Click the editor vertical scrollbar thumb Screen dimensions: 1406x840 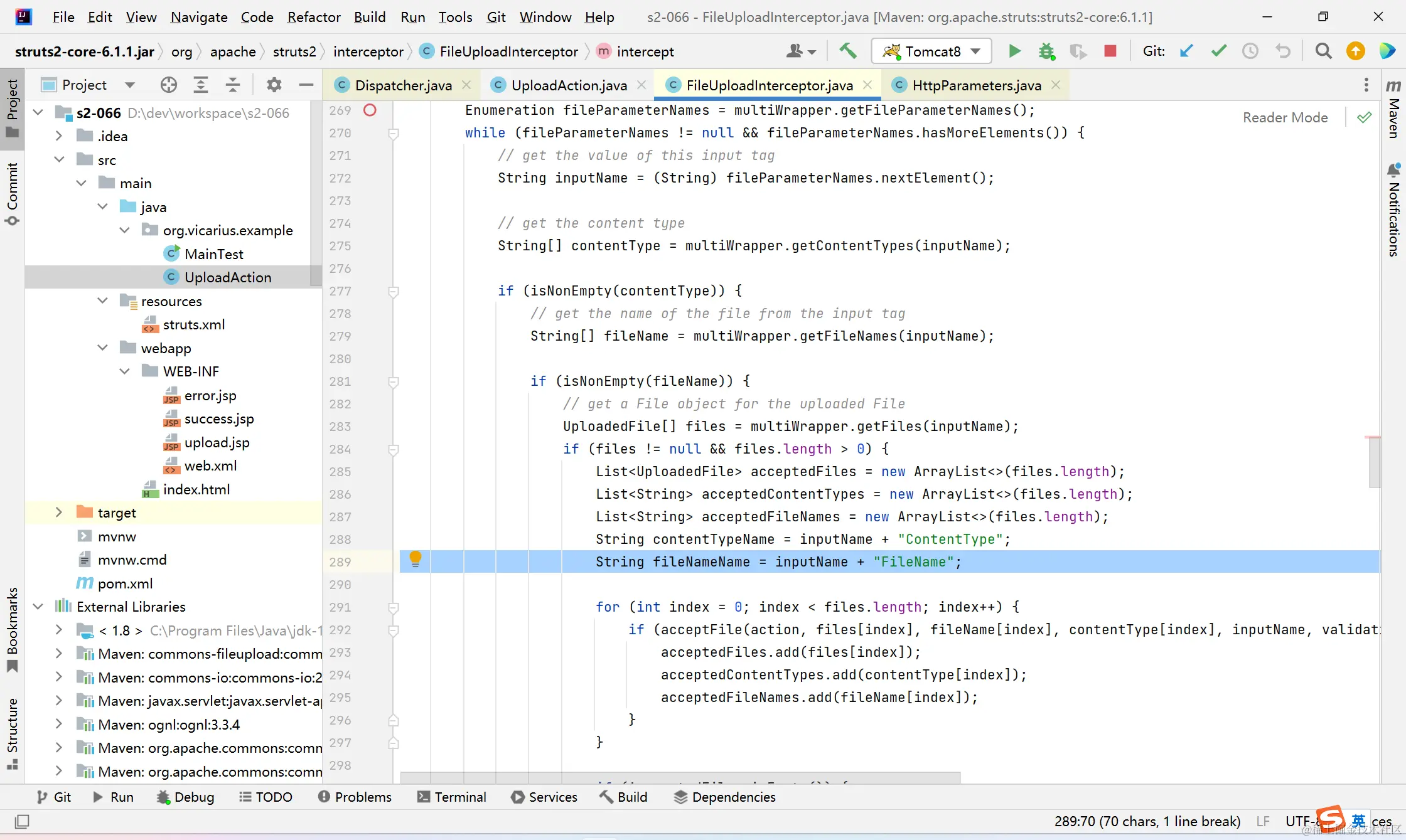1374,462
